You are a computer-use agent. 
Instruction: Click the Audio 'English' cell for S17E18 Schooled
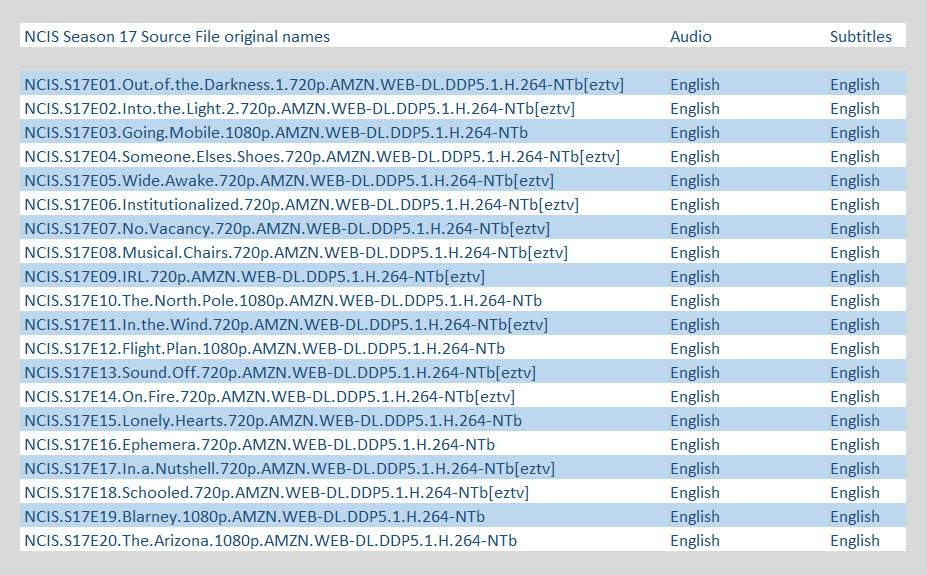(x=695, y=493)
